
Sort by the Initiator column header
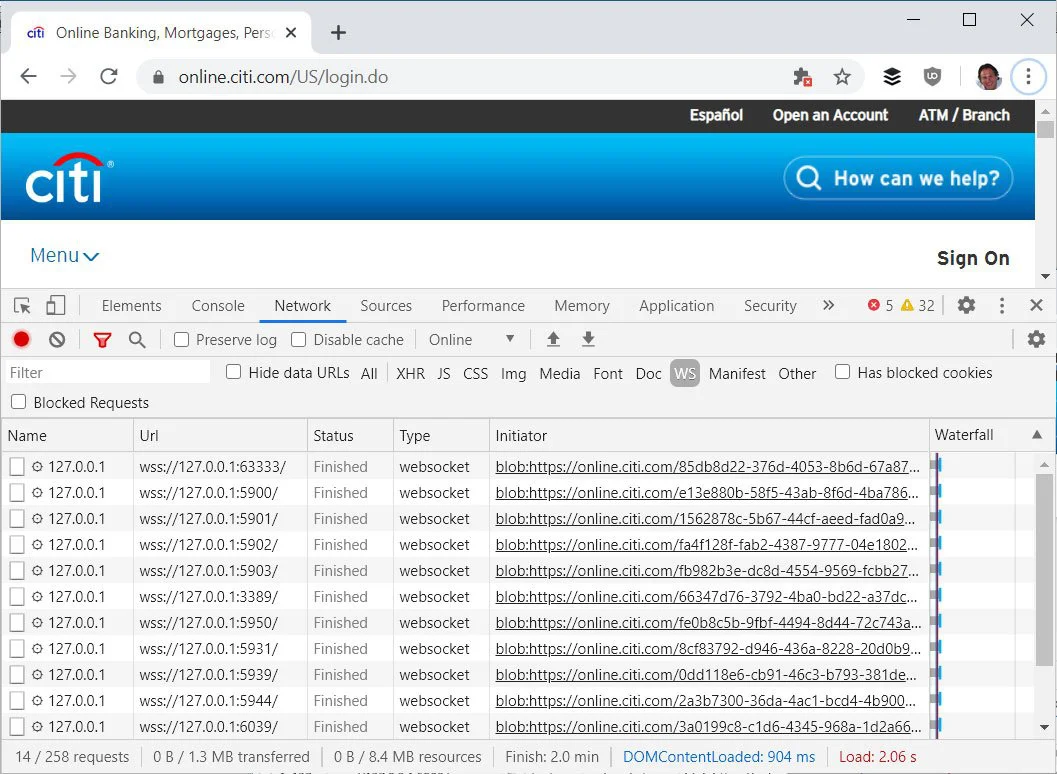point(708,435)
